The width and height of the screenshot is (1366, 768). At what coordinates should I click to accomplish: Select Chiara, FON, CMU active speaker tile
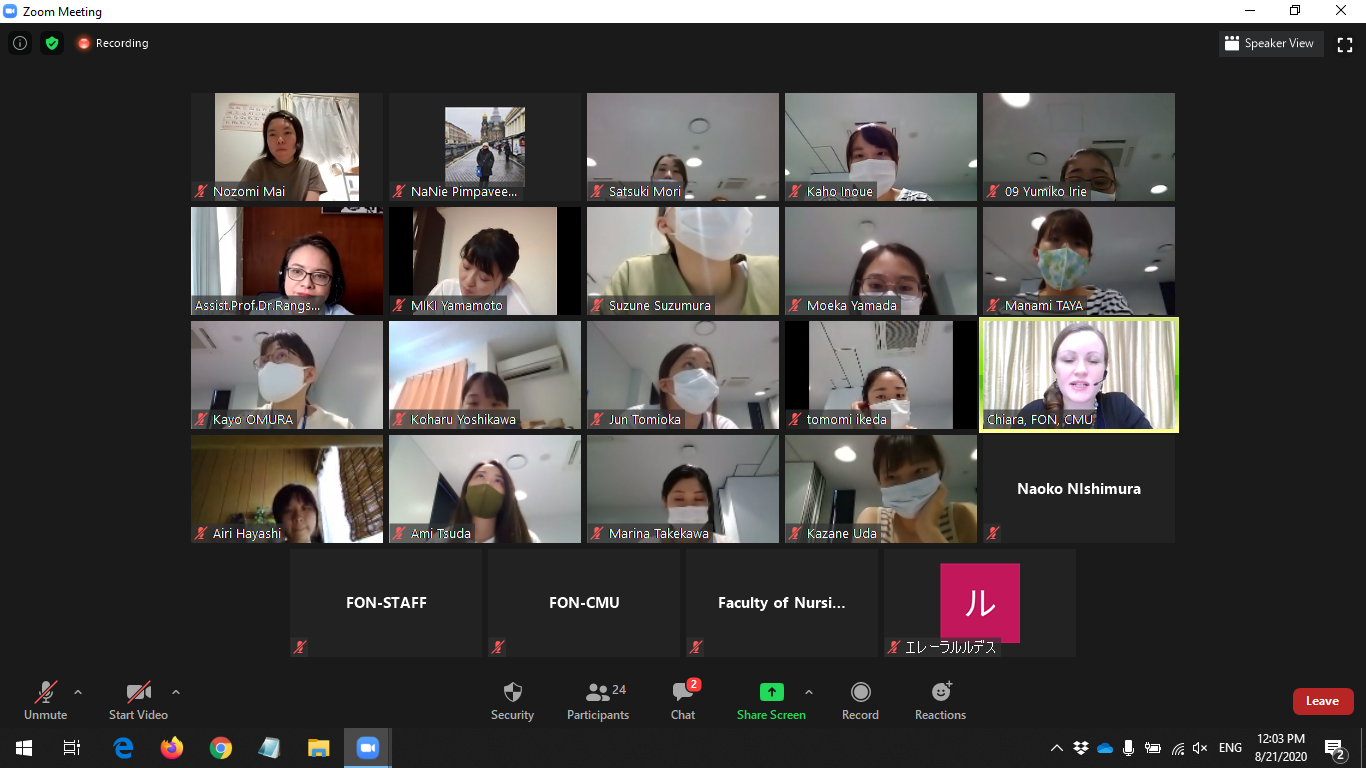coord(1079,375)
